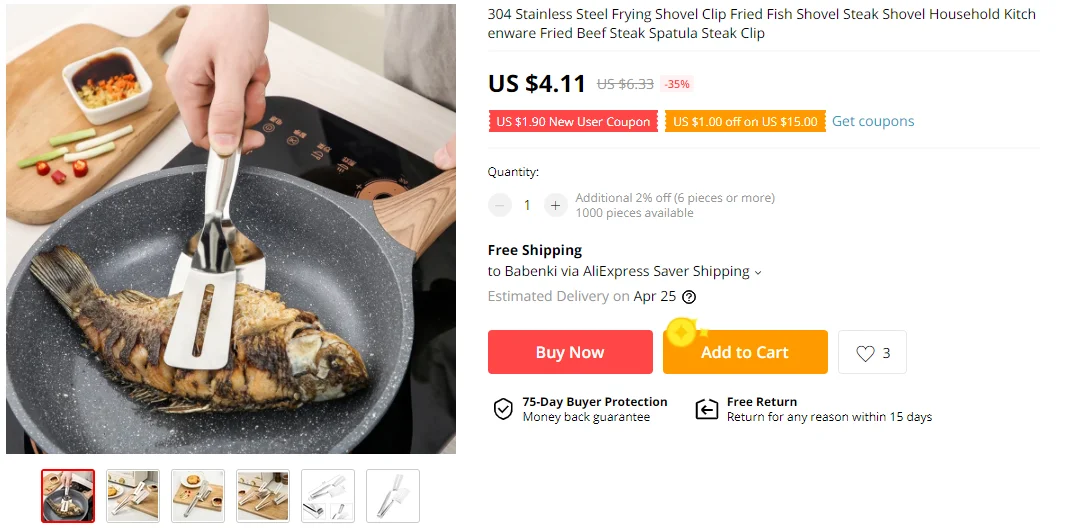The height and width of the screenshot is (531, 1069).
Task: Click the Free Return arrow icon
Action: [x=707, y=409]
